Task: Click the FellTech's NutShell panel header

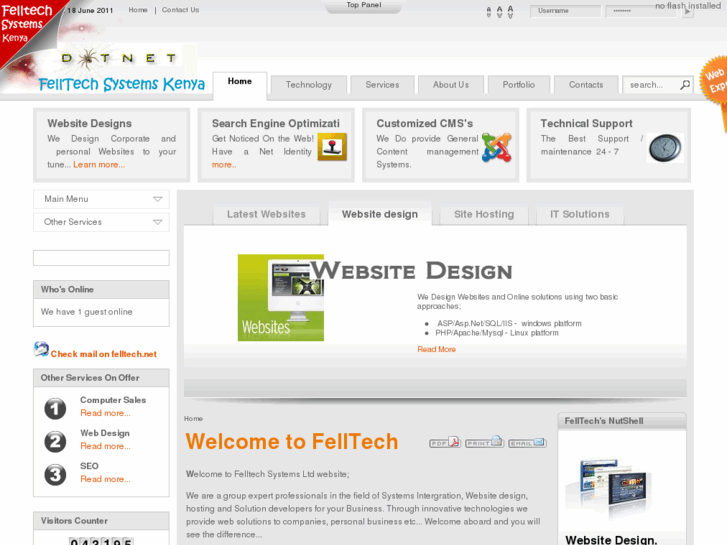Action: (x=622, y=421)
